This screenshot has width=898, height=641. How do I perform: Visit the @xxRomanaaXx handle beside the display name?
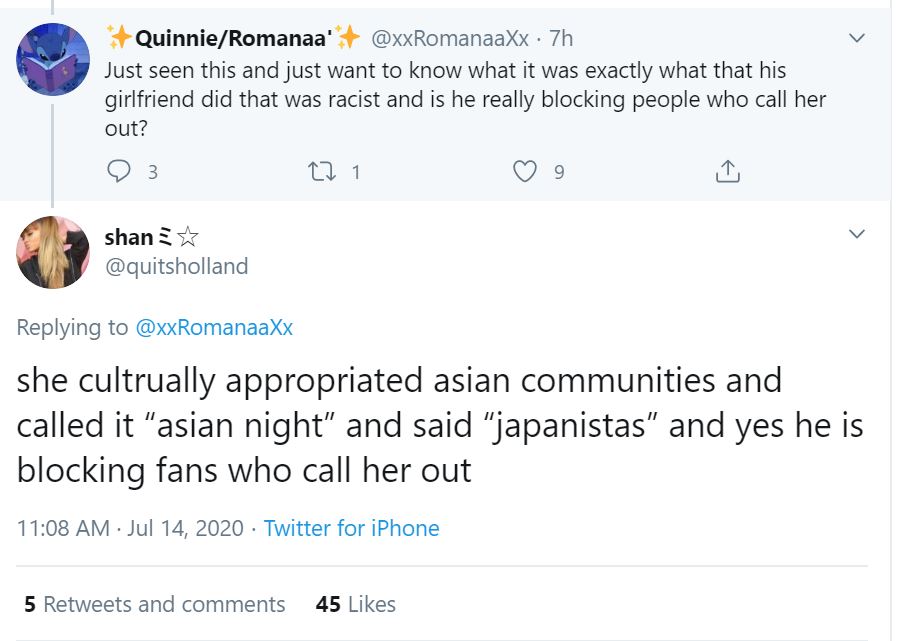[450, 39]
